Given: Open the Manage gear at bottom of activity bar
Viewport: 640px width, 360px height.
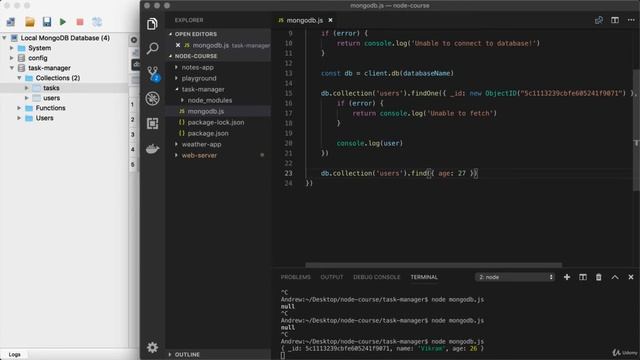Looking at the screenshot, I should (x=152, y=347).
